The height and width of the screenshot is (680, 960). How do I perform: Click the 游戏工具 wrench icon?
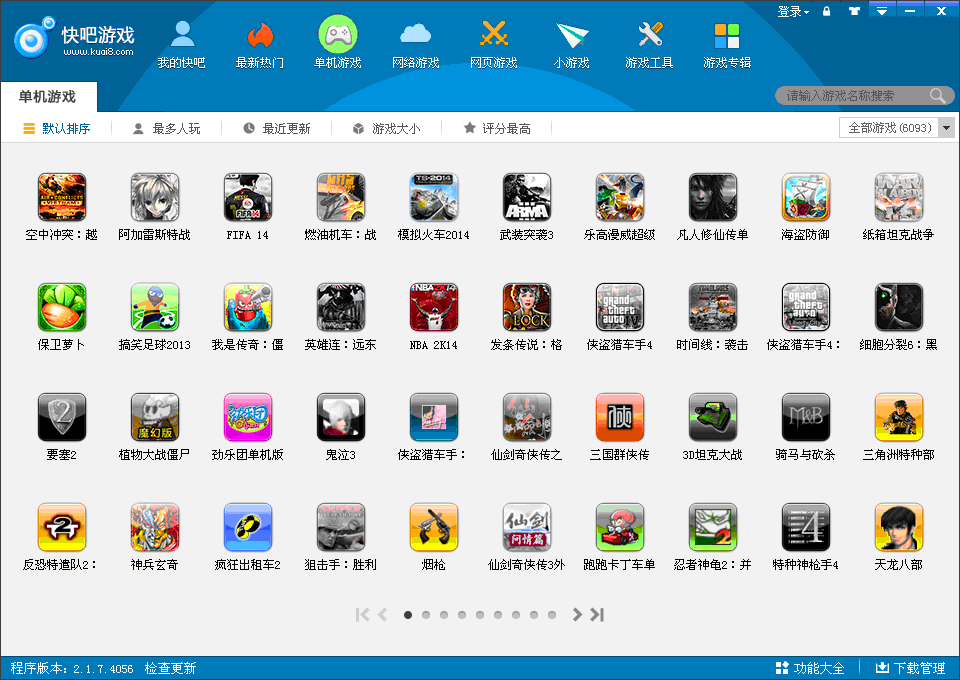649,36
